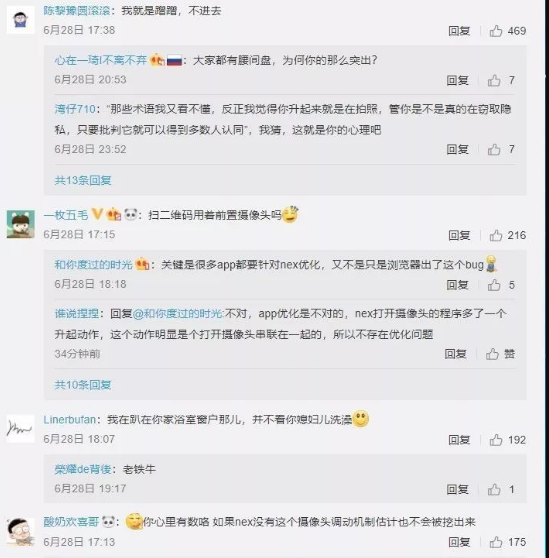Reply to 和你度过的时光's comment at 18:18
This screenshot has height=558, width=549.
pyautogui.click(x=458, y=285)
